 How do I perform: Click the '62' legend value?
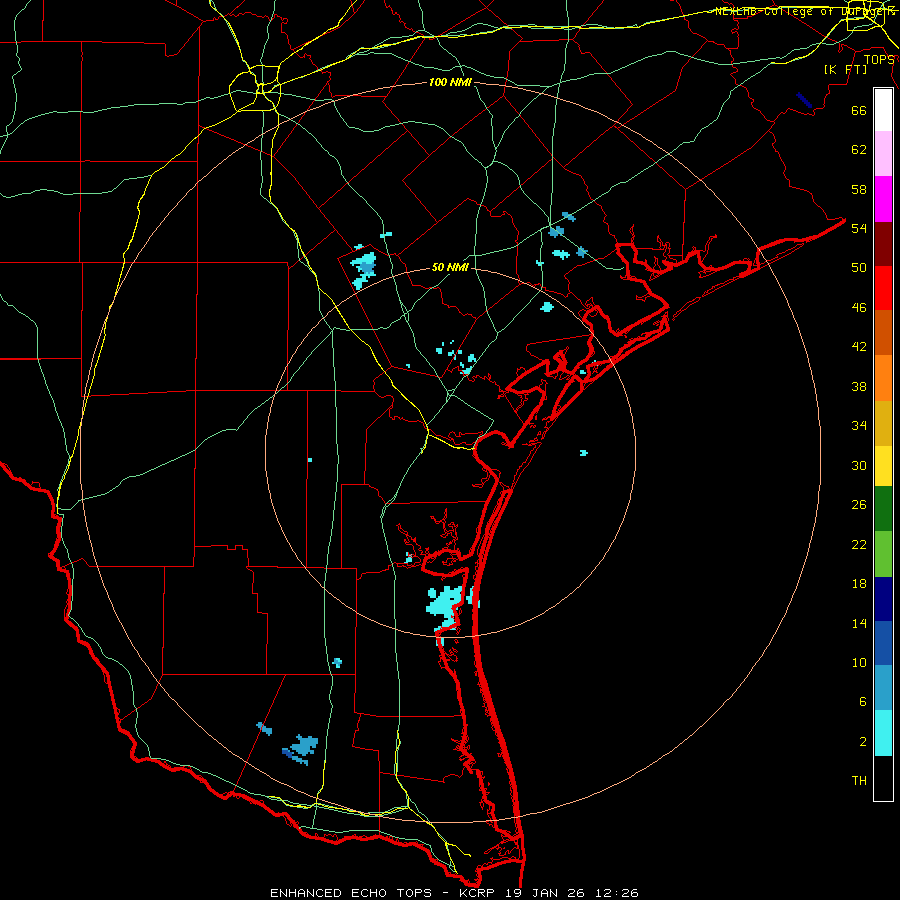point(859,150)
